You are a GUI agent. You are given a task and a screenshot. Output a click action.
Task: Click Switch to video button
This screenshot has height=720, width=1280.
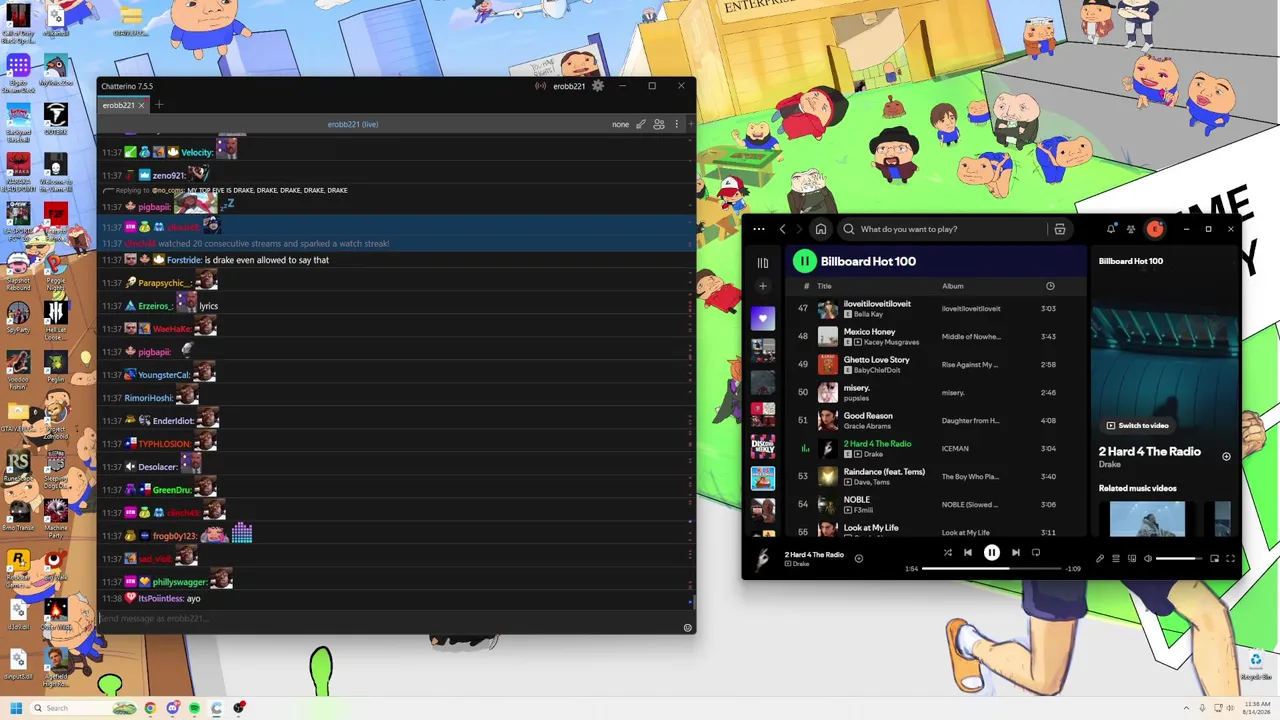(x=1137, y=425)
